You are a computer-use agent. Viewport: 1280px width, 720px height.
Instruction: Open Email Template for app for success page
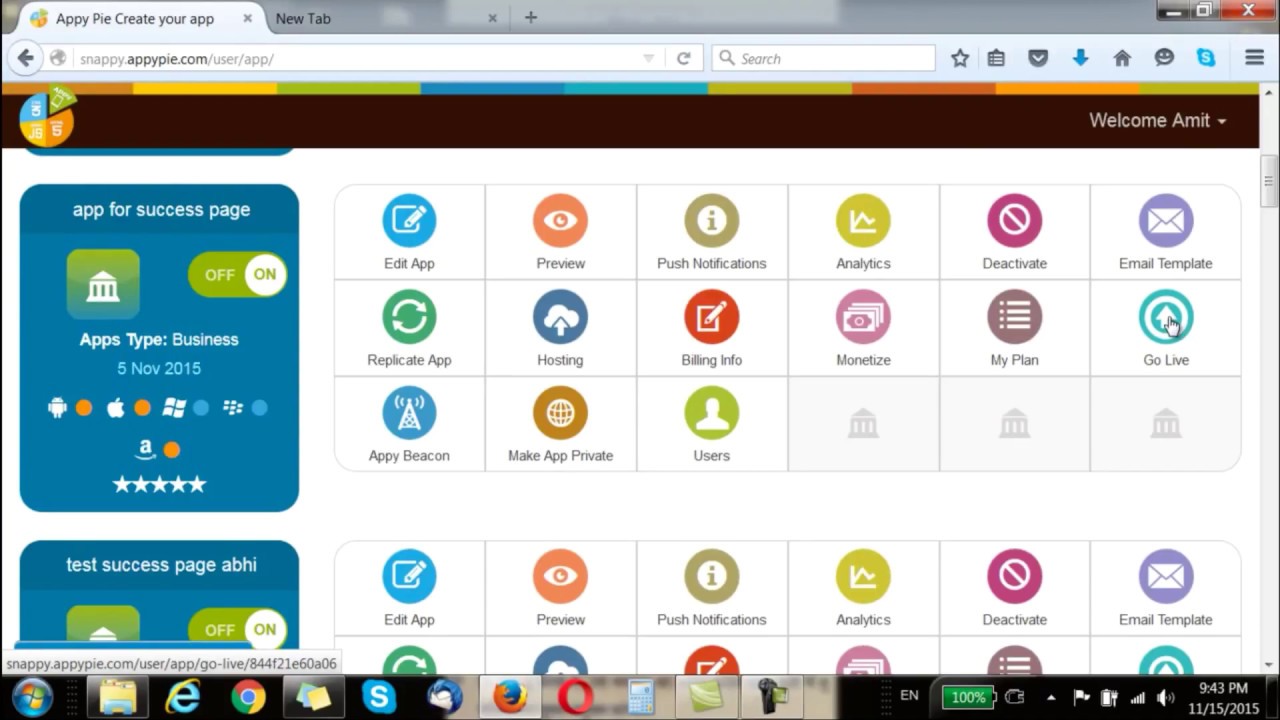[1165, 232]
